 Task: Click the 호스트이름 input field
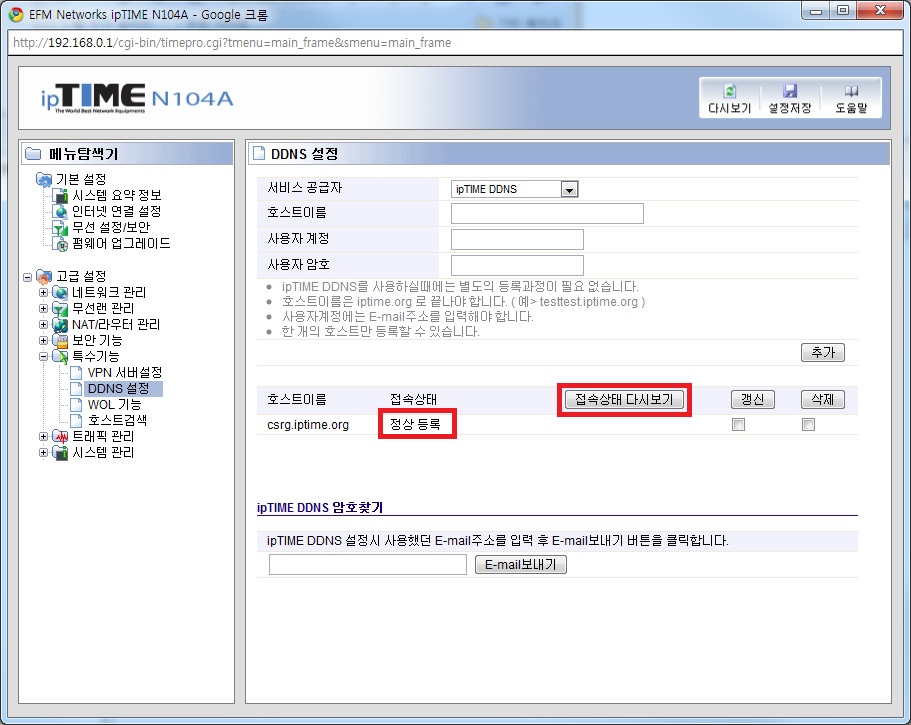547,213
